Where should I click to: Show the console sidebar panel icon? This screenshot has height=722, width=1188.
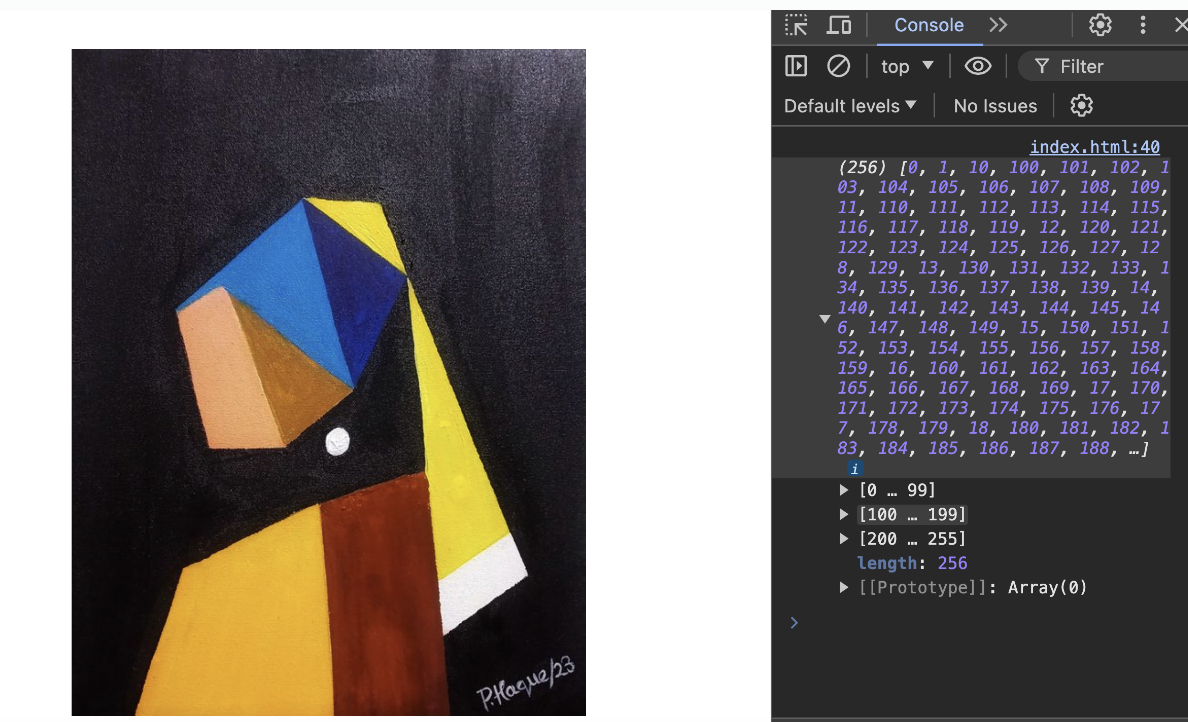[x=796, y=66]
